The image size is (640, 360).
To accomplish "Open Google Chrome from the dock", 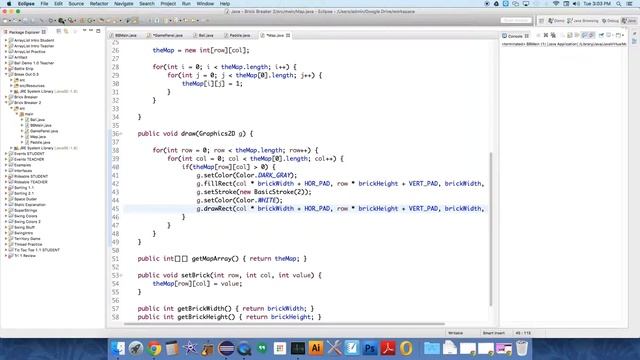I will [x=155, y=349].
